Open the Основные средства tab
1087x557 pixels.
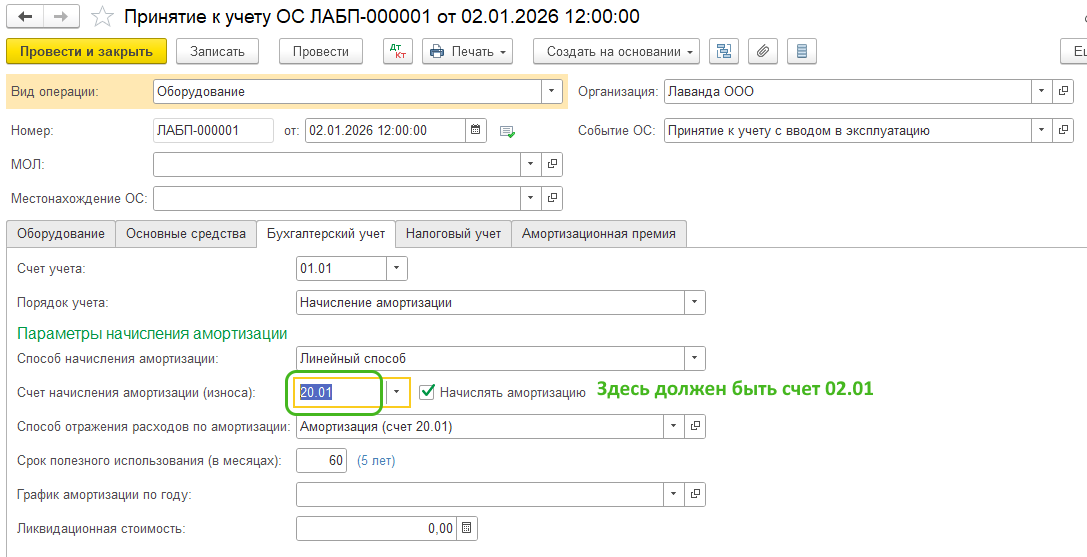[x=185, y=234]
